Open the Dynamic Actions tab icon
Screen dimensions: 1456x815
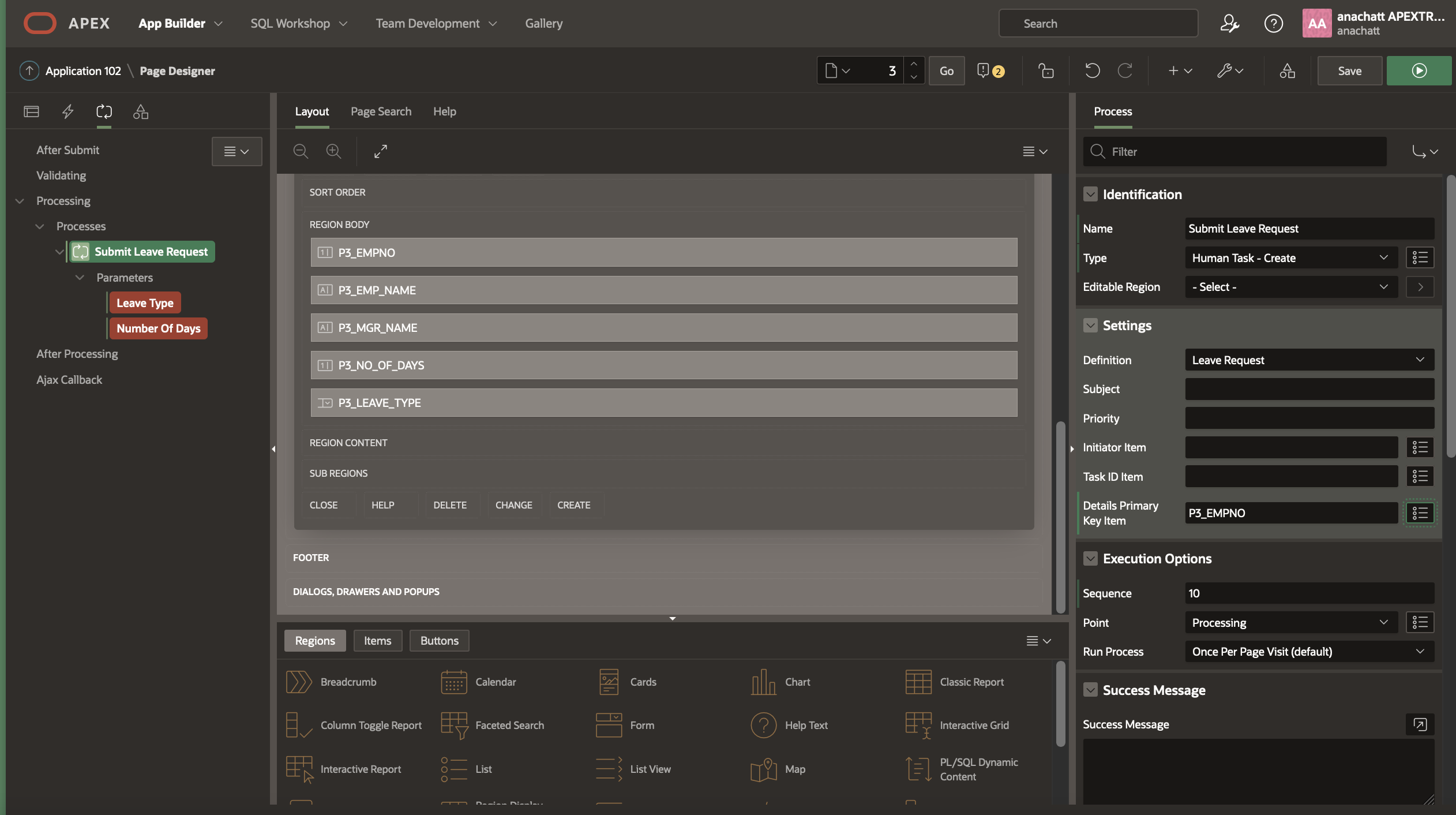pyautogui.click(x=67, y=111)
